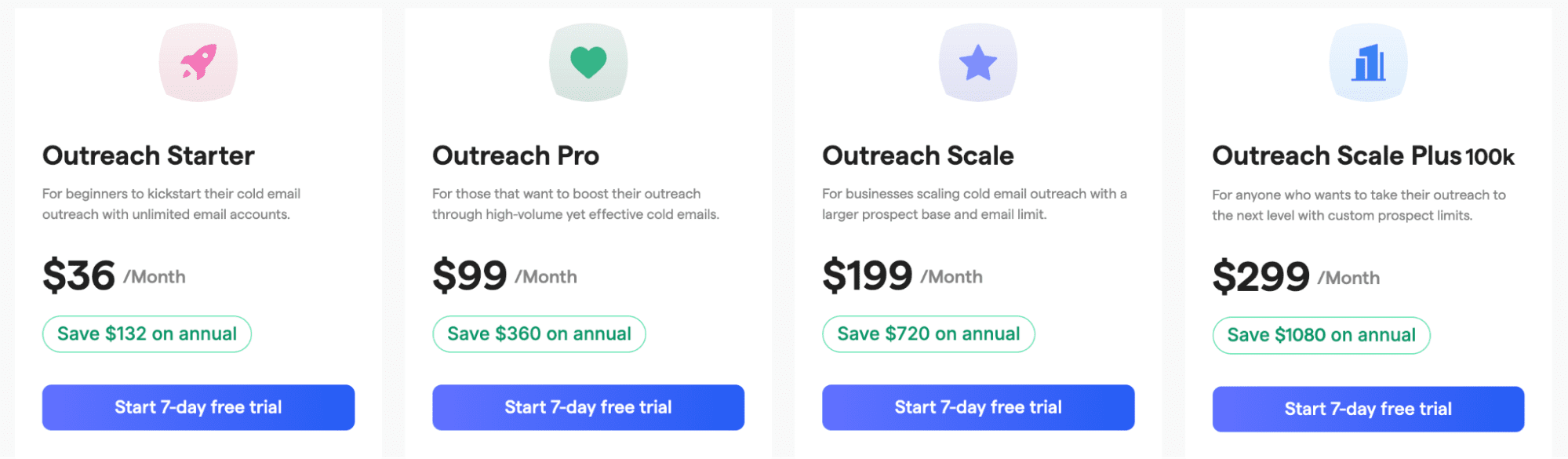Screen dimensions: 1568x459
Task: Click the pink rocket icon
Action: pyautogui.click(x=198, y=62)
